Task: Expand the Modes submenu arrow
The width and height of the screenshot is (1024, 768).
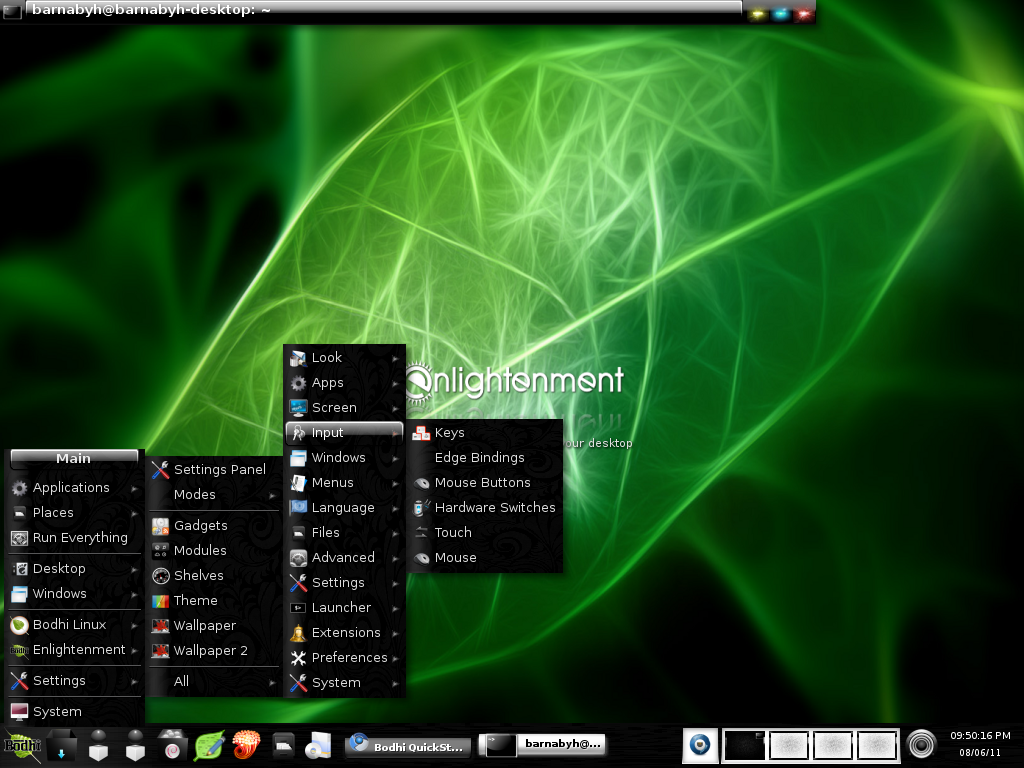Action: point(272,496)
